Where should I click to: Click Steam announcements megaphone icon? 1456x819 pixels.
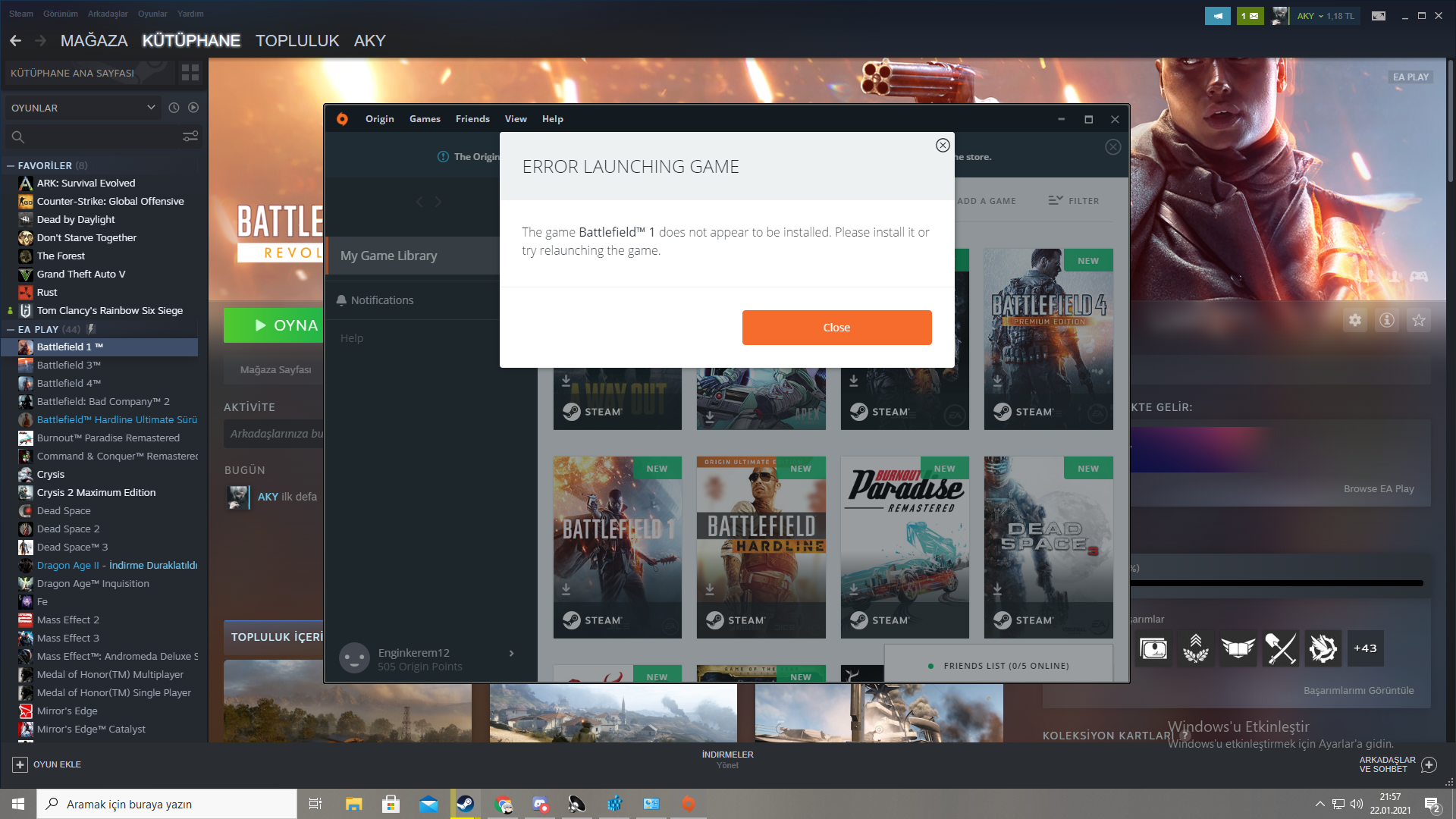pos(1217,15)
